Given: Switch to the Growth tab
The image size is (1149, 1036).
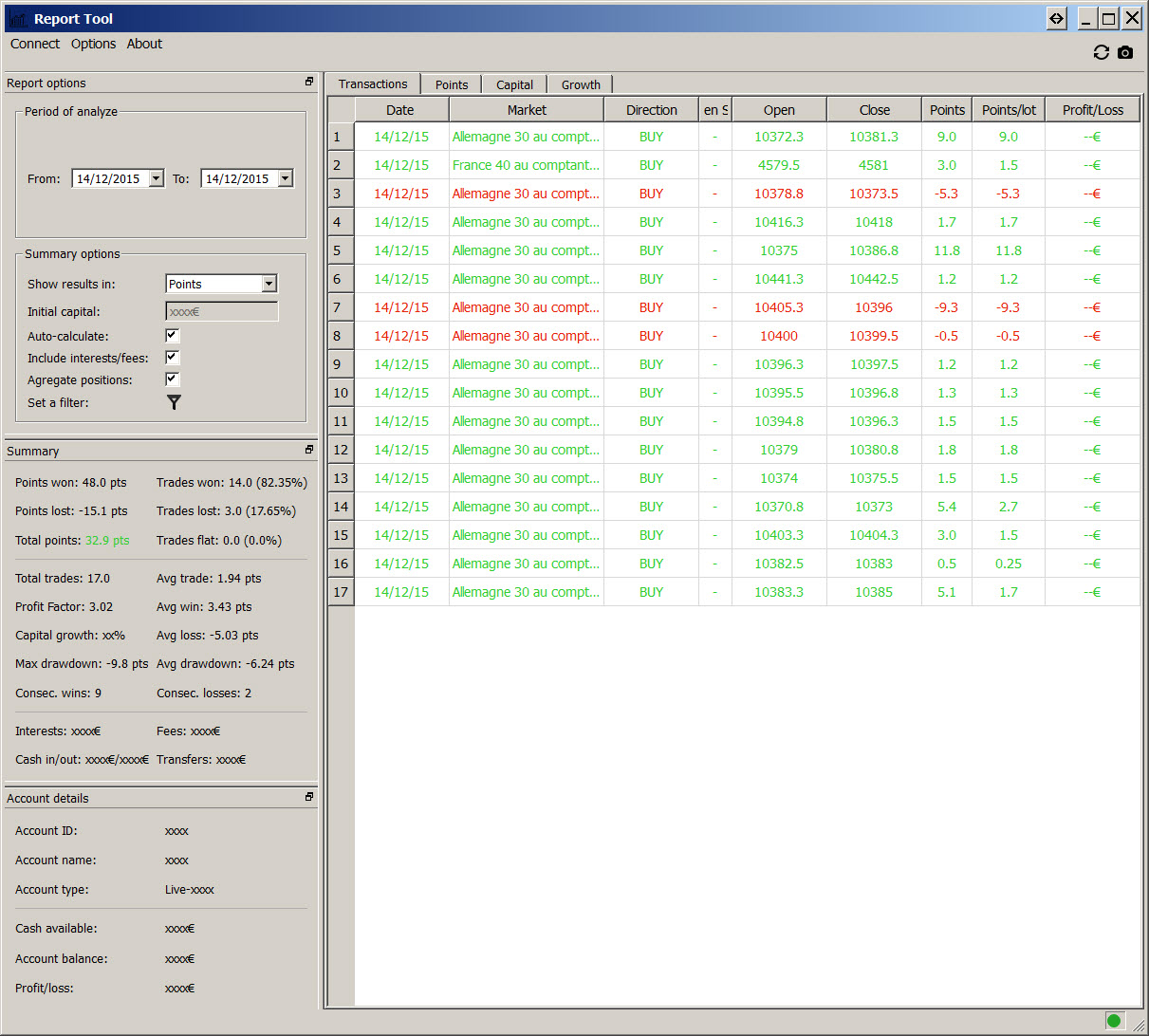Looking at the screenshot, I should pos(581,84).
